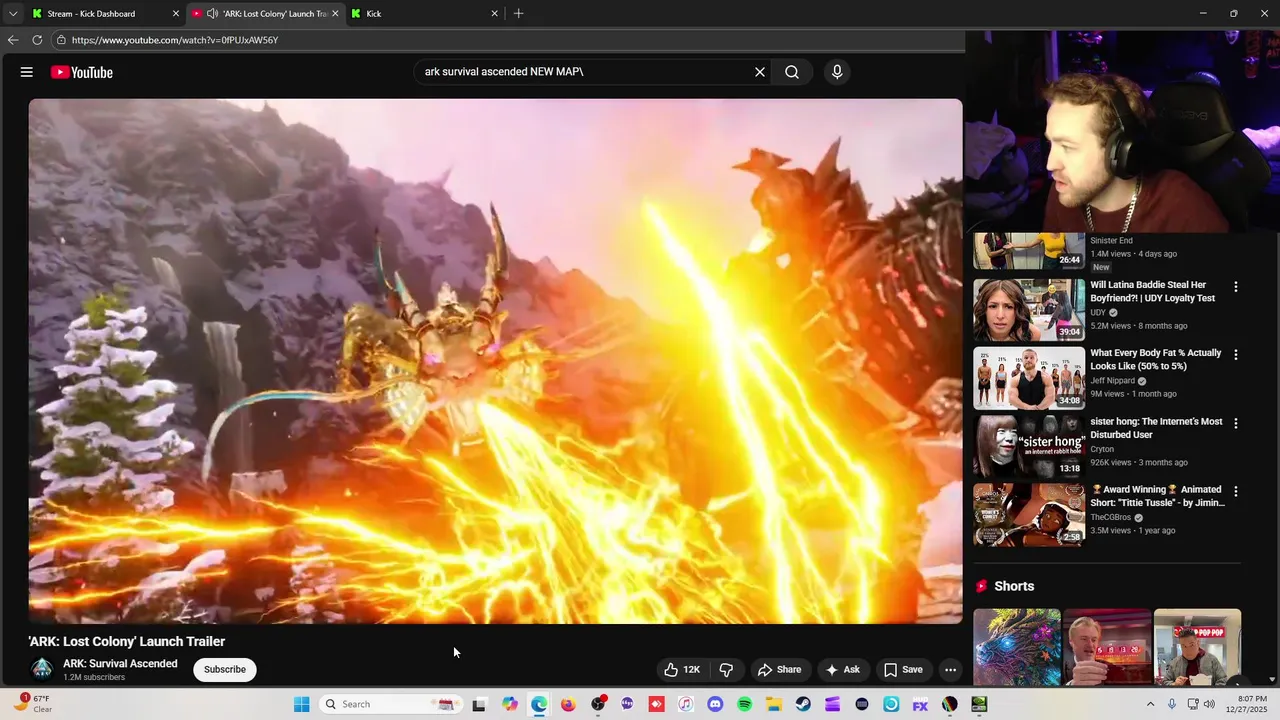Viewport: 1280px width, 720px height.
Task: Open Firefox from the taskbar
Action: [568, 704]
